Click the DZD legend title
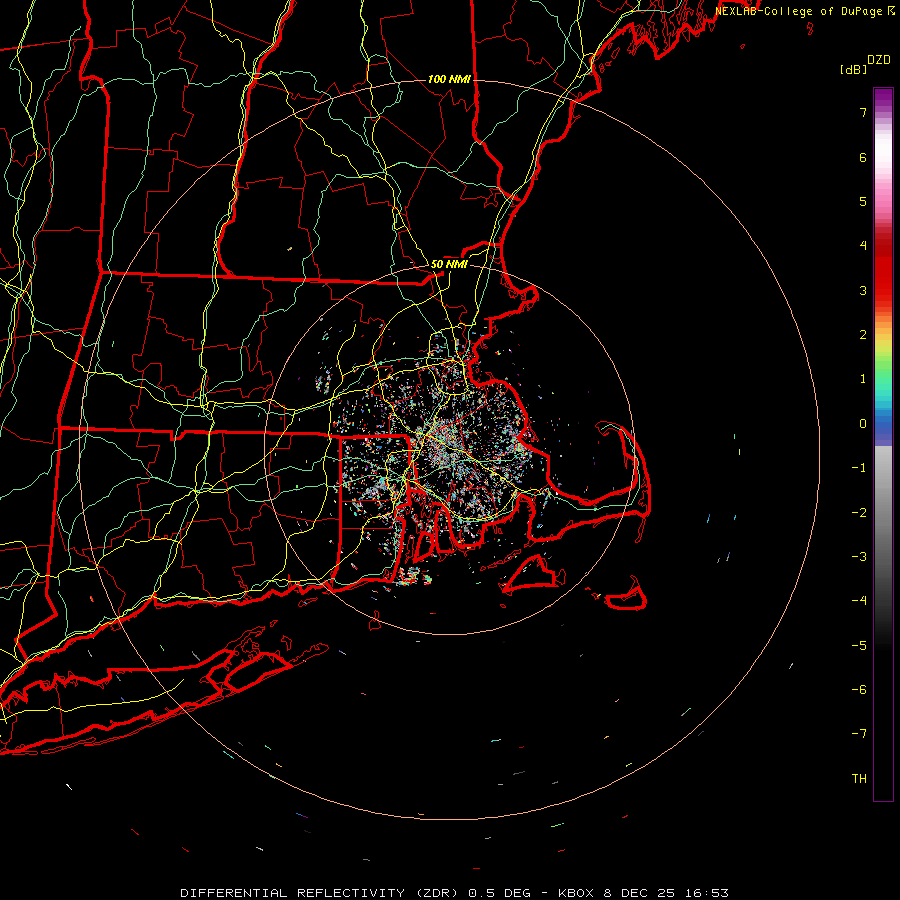900x900 pixels. pyautogui.click(x=879, y=60)
